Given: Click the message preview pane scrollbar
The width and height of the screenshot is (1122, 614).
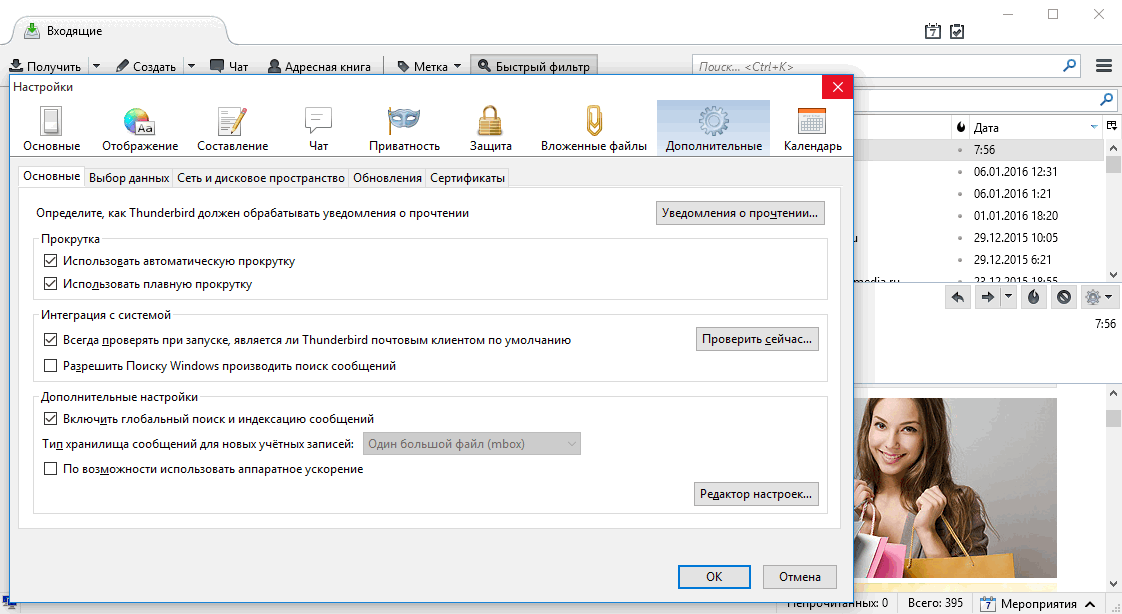Looking at the screenshot, I should pos(1113,487).
